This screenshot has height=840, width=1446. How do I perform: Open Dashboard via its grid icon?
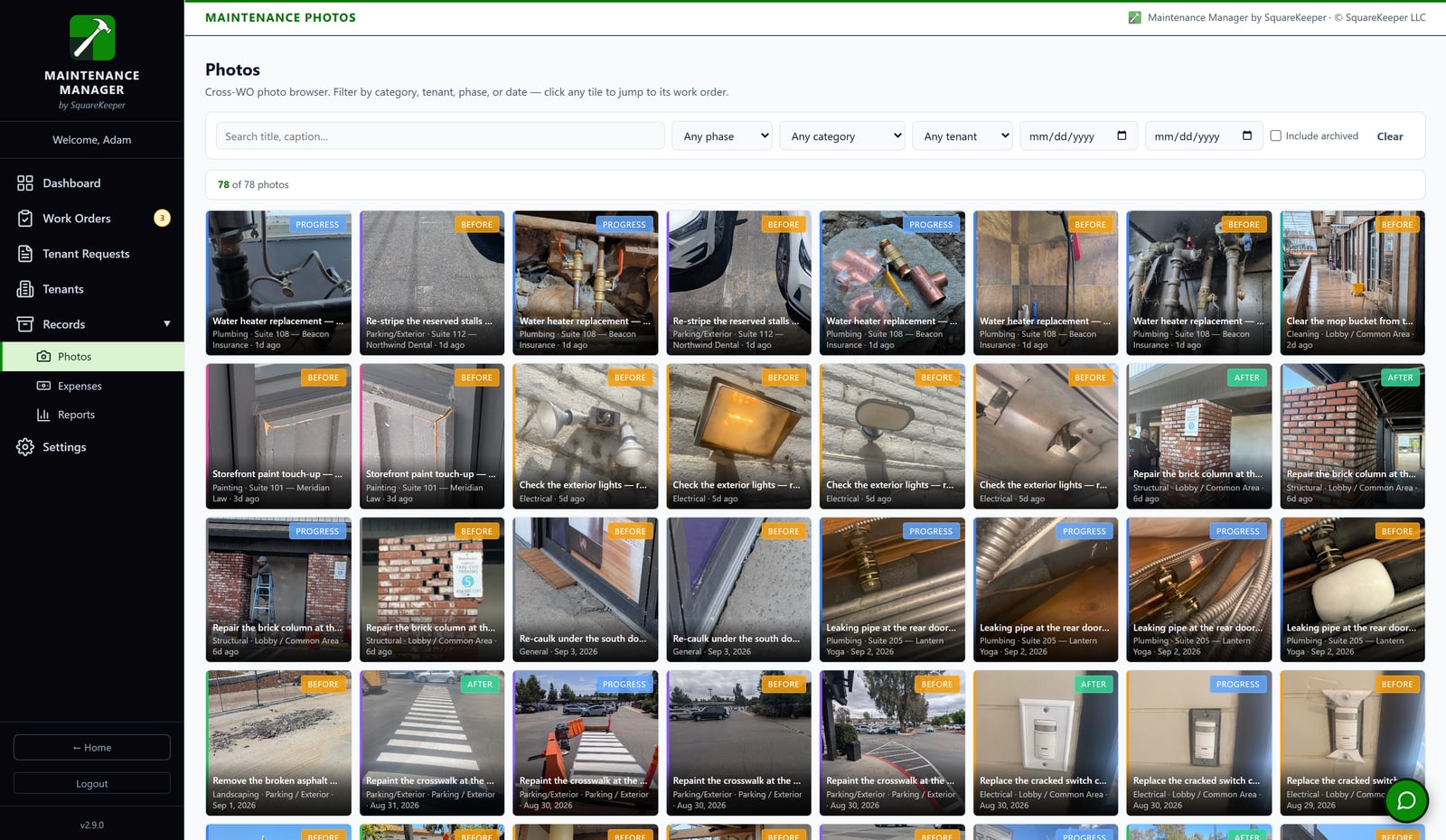25,183
